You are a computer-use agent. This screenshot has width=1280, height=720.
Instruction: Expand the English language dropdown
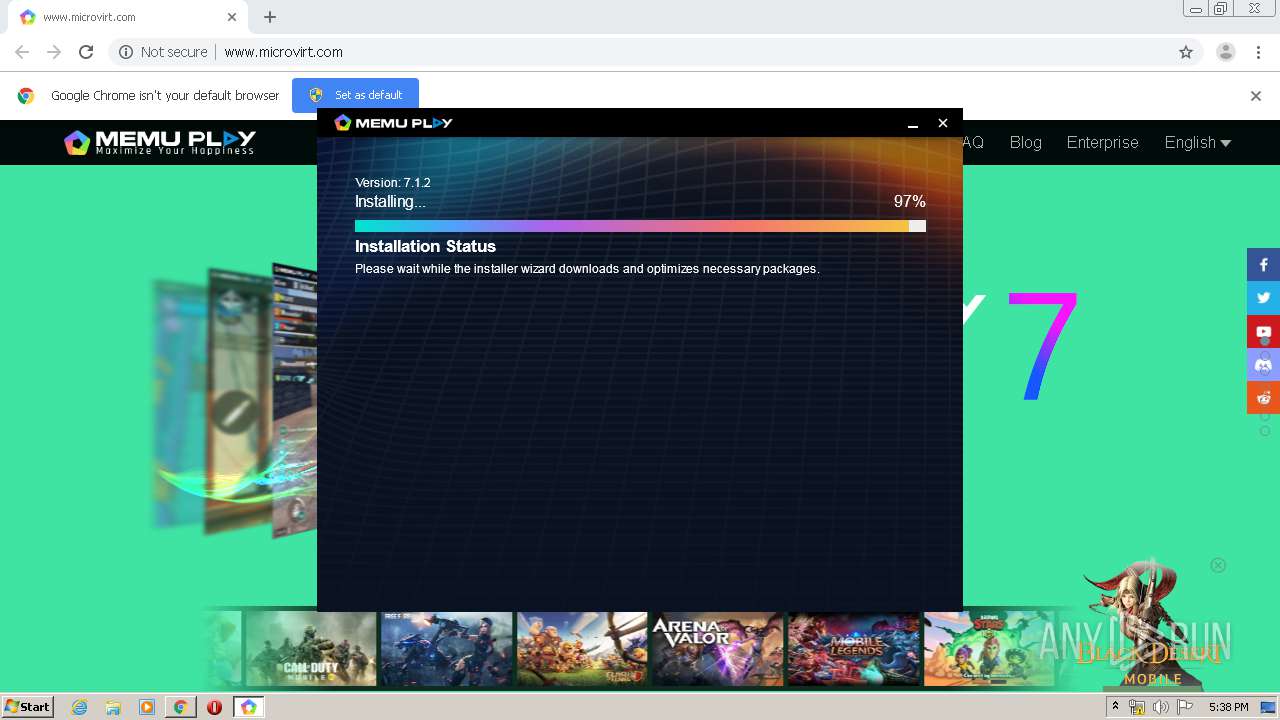[x=1197, y=142]
